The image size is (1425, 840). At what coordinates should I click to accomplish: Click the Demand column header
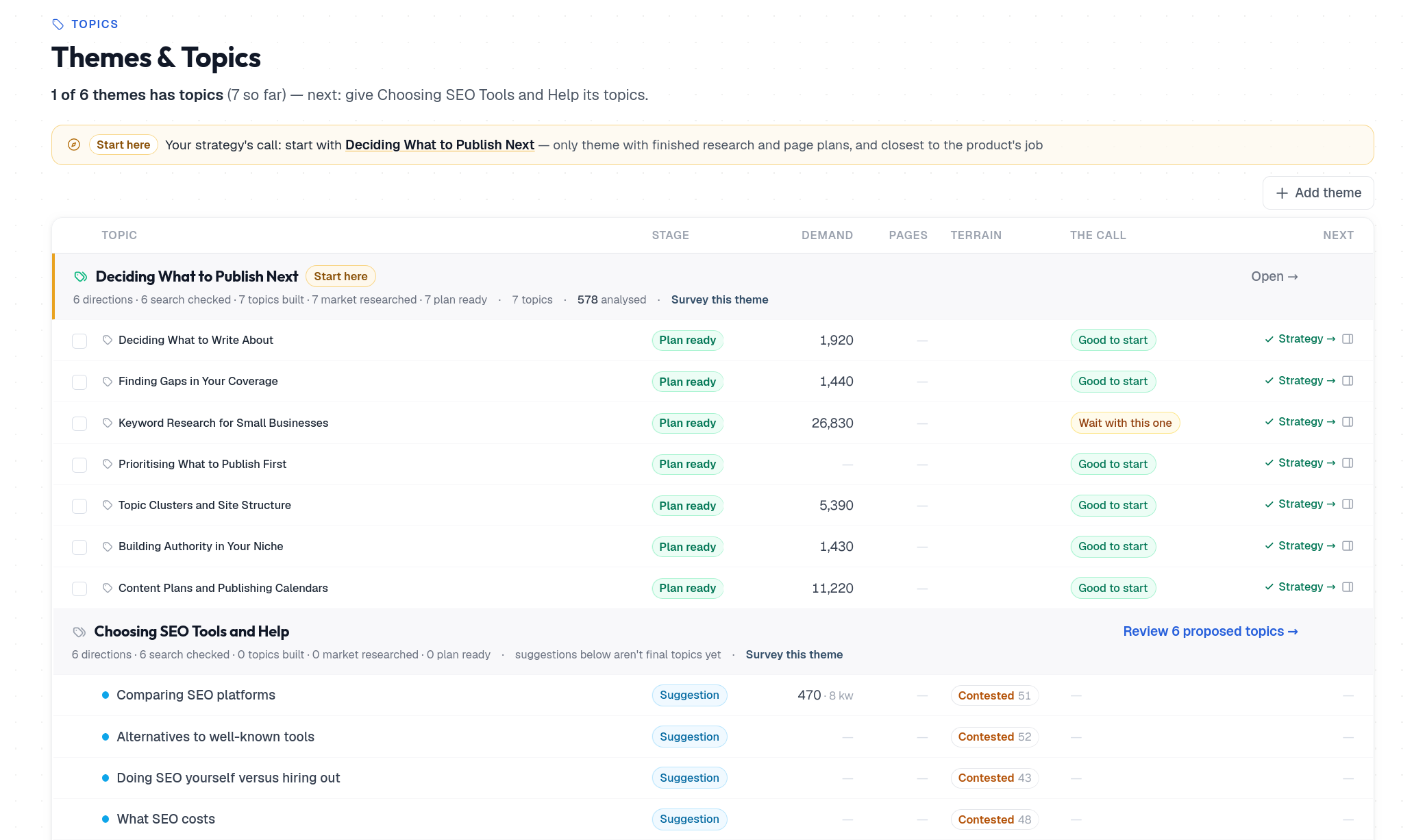(827, 235)
